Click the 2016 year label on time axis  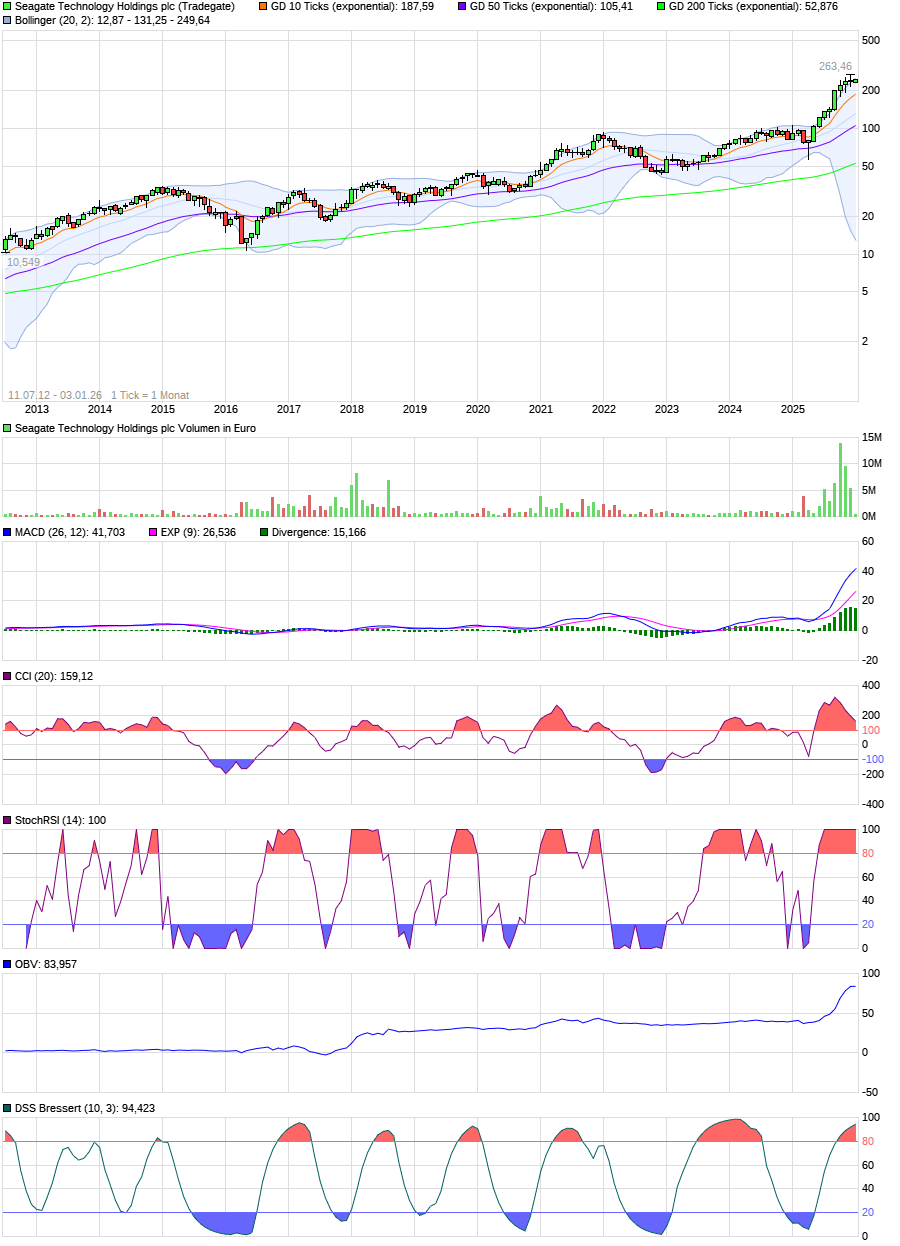pyautogui.click(x=225, y=409)
